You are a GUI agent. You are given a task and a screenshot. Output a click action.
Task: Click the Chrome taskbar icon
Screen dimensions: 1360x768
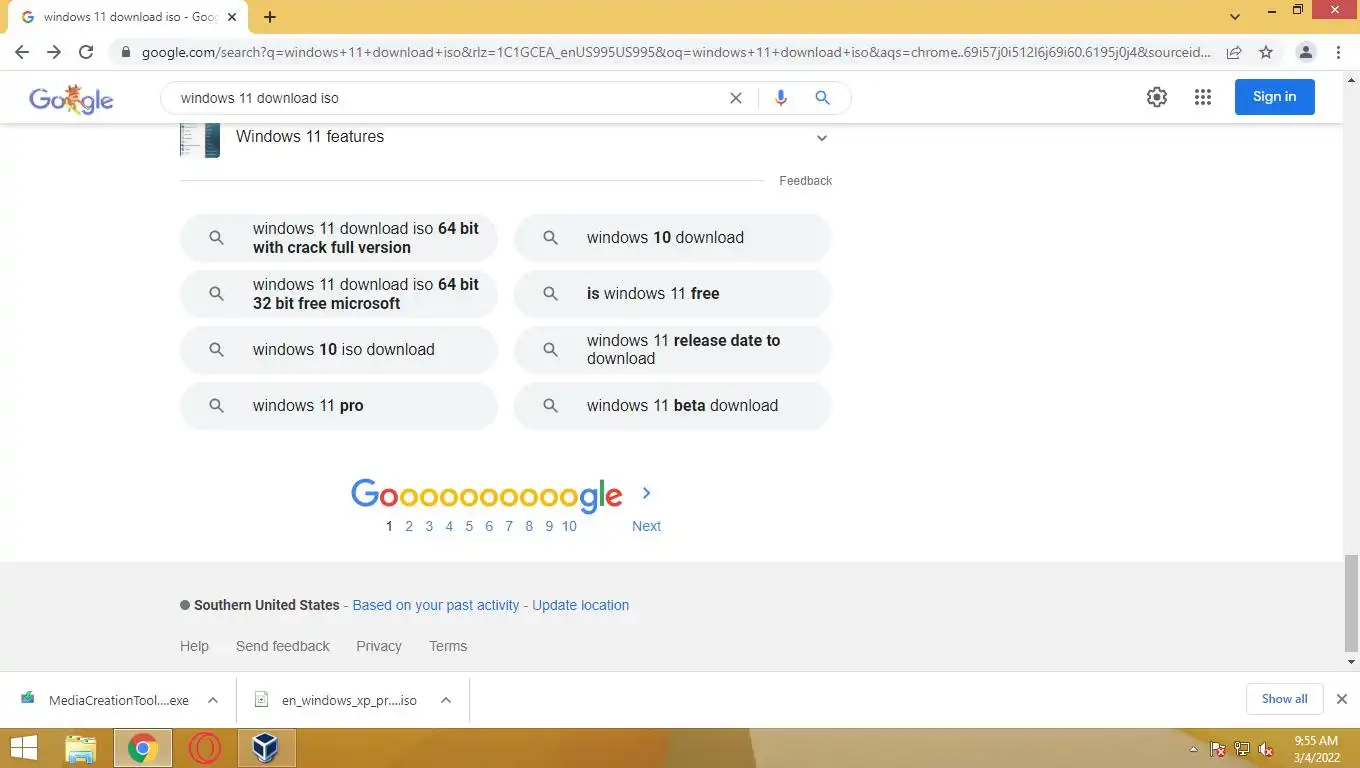143,748
